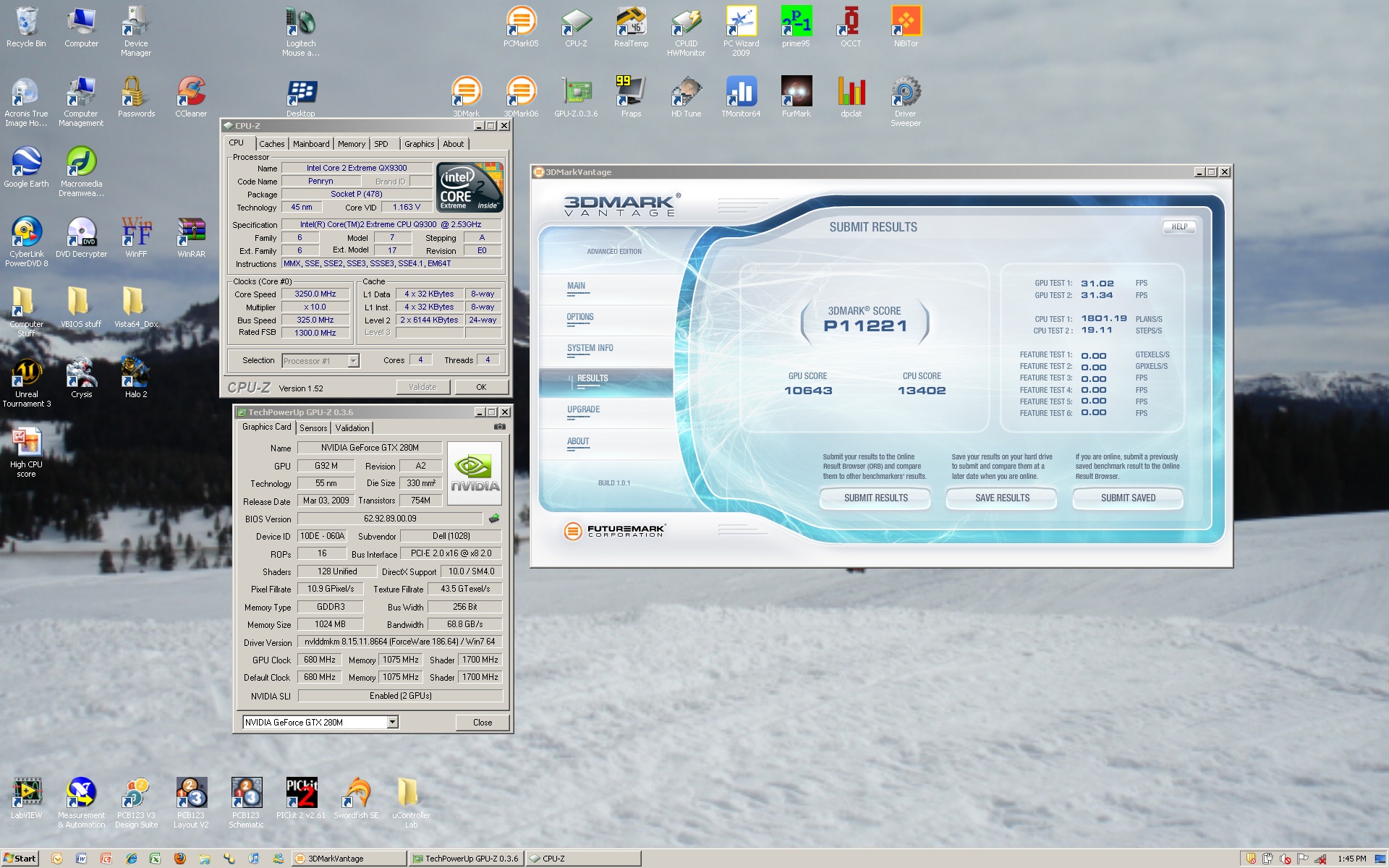
Task: Click SUBMIT SAVED button
Action: click(x=1128, y=498)
